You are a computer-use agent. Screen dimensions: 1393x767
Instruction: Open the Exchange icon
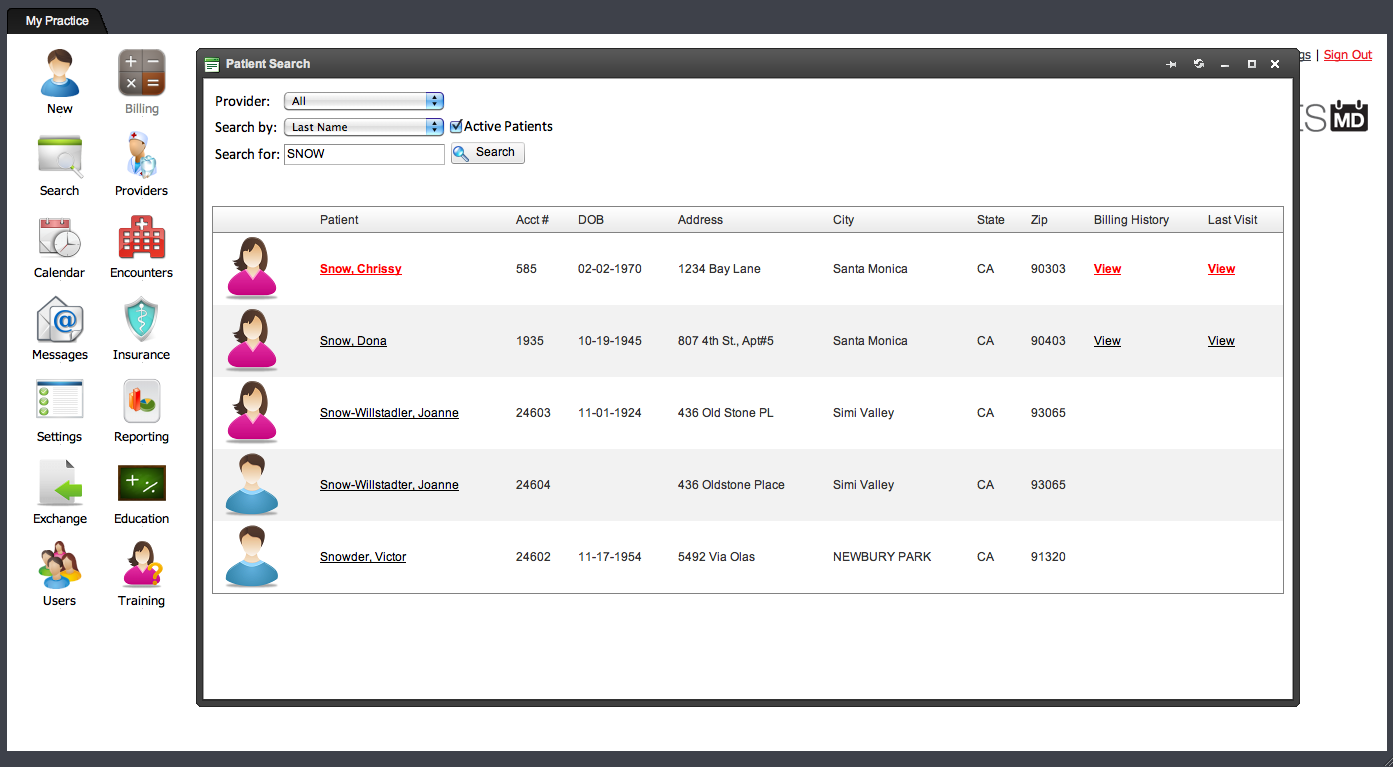[x=59, y=484]
